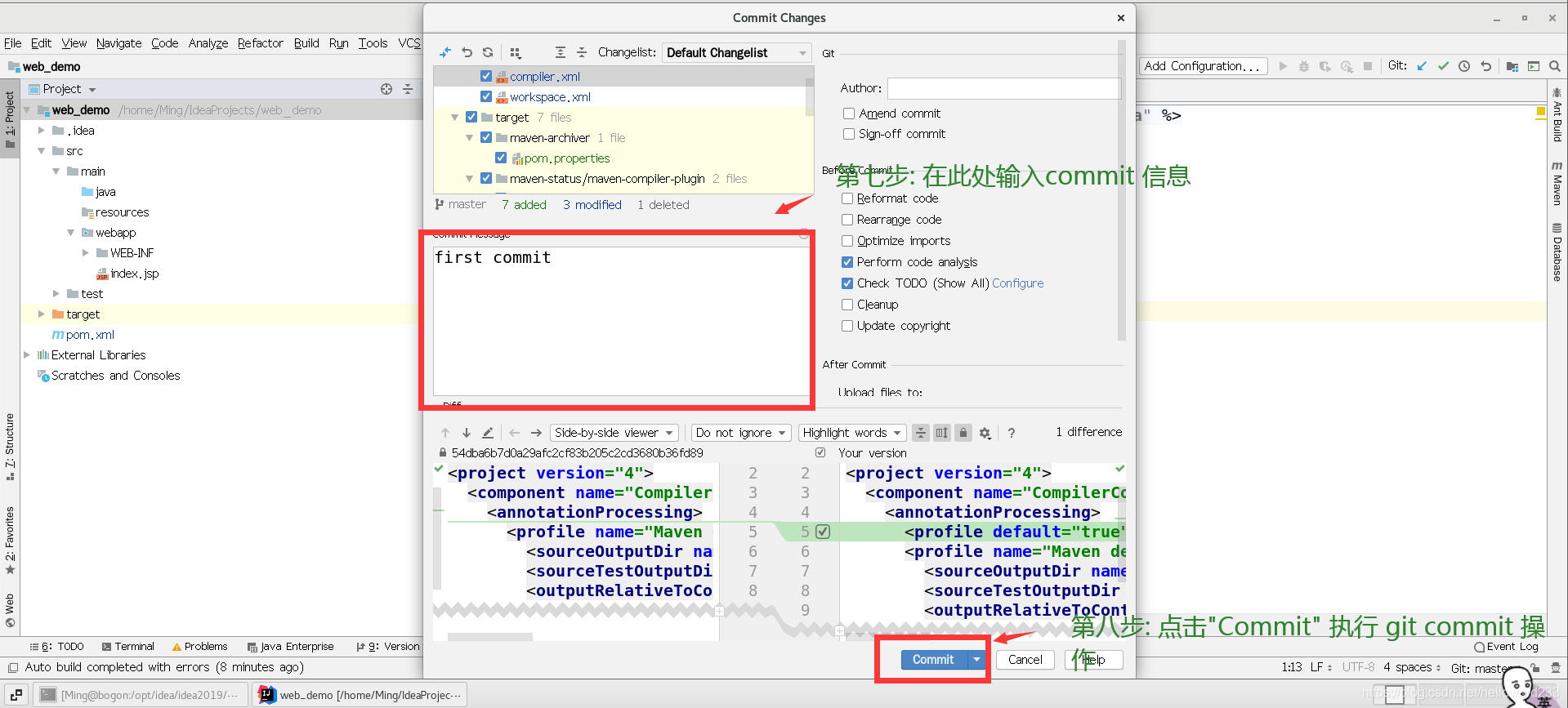Image resolution: width=1568 pixels, height=708 pixels.
Task: Disable Perform code analysis checkbox
Action: [847, 262]
